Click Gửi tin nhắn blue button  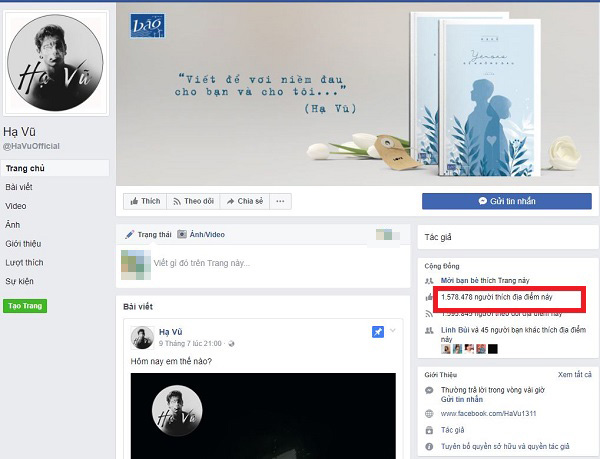[507, 201]
